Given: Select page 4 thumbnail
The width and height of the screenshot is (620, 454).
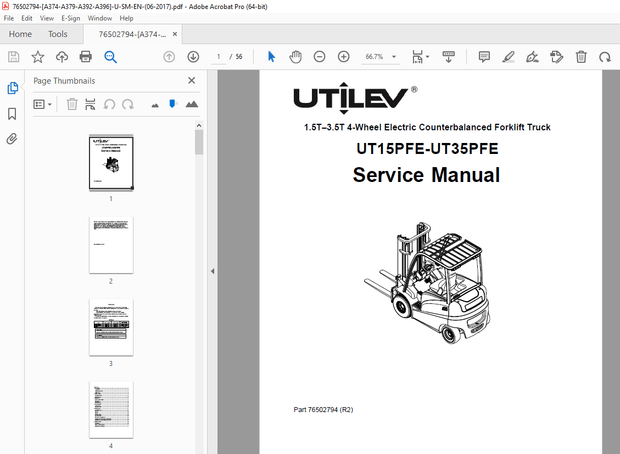Looking at the screenshot, I should (111, 410).
